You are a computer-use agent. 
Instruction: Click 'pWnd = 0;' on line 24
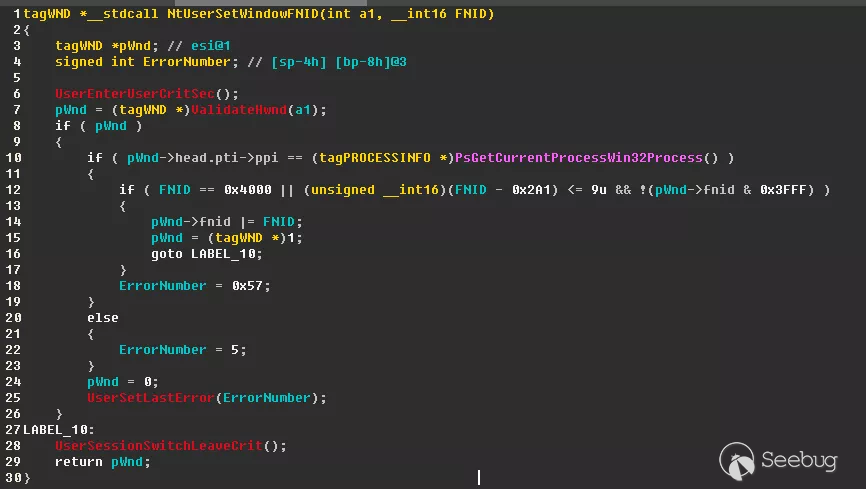(x=123, y=382)
